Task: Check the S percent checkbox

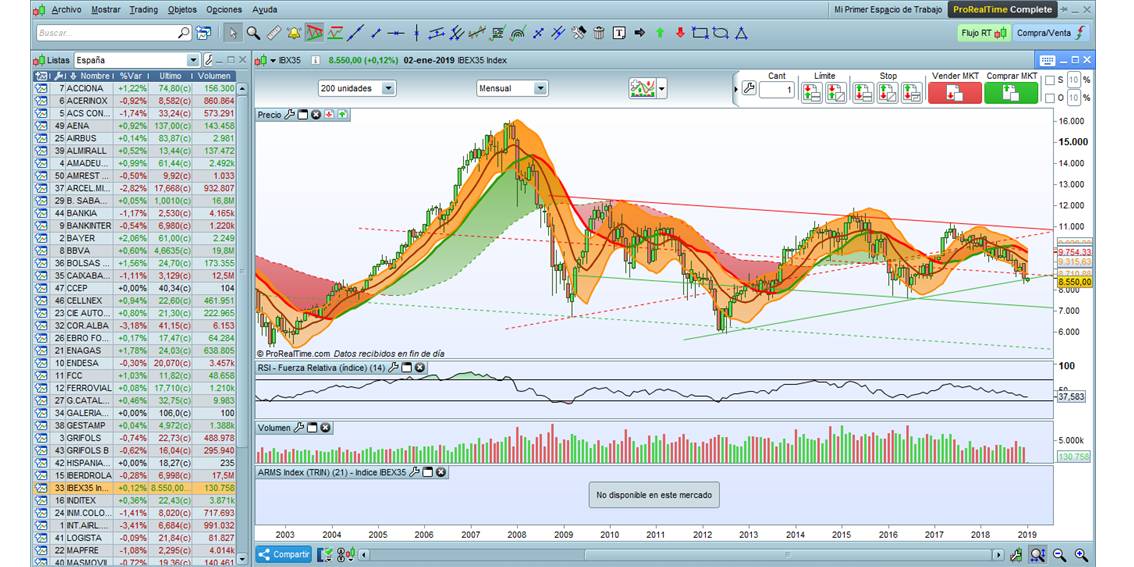Action: click(x=1049, y=80)
